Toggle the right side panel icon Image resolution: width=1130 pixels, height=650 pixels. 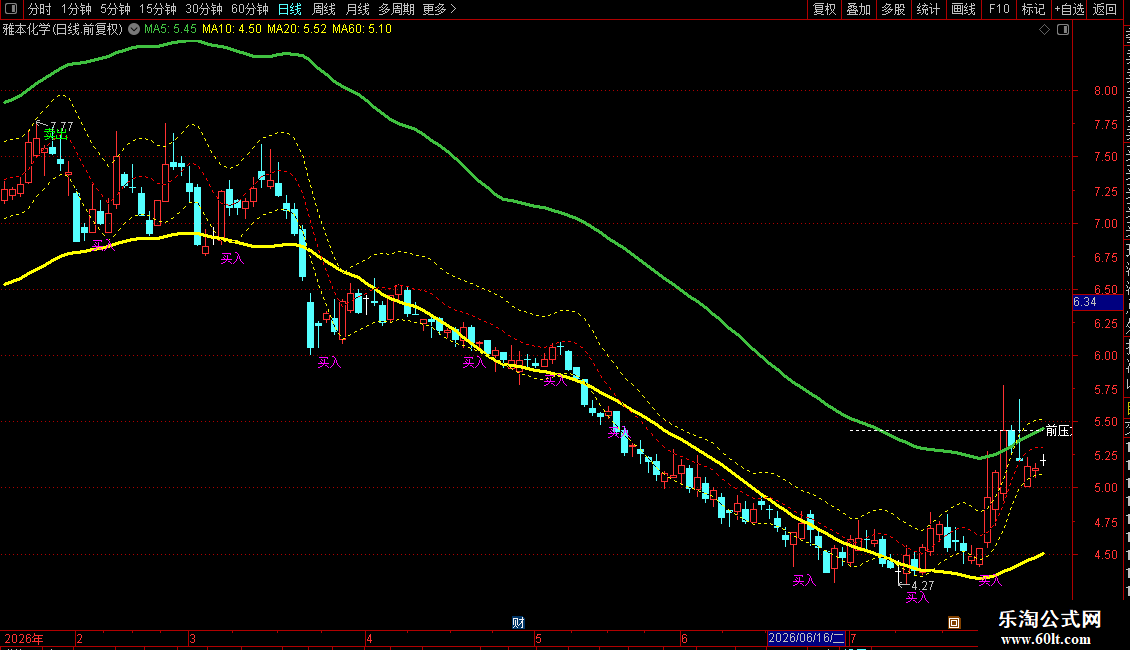pos(1063,30)
